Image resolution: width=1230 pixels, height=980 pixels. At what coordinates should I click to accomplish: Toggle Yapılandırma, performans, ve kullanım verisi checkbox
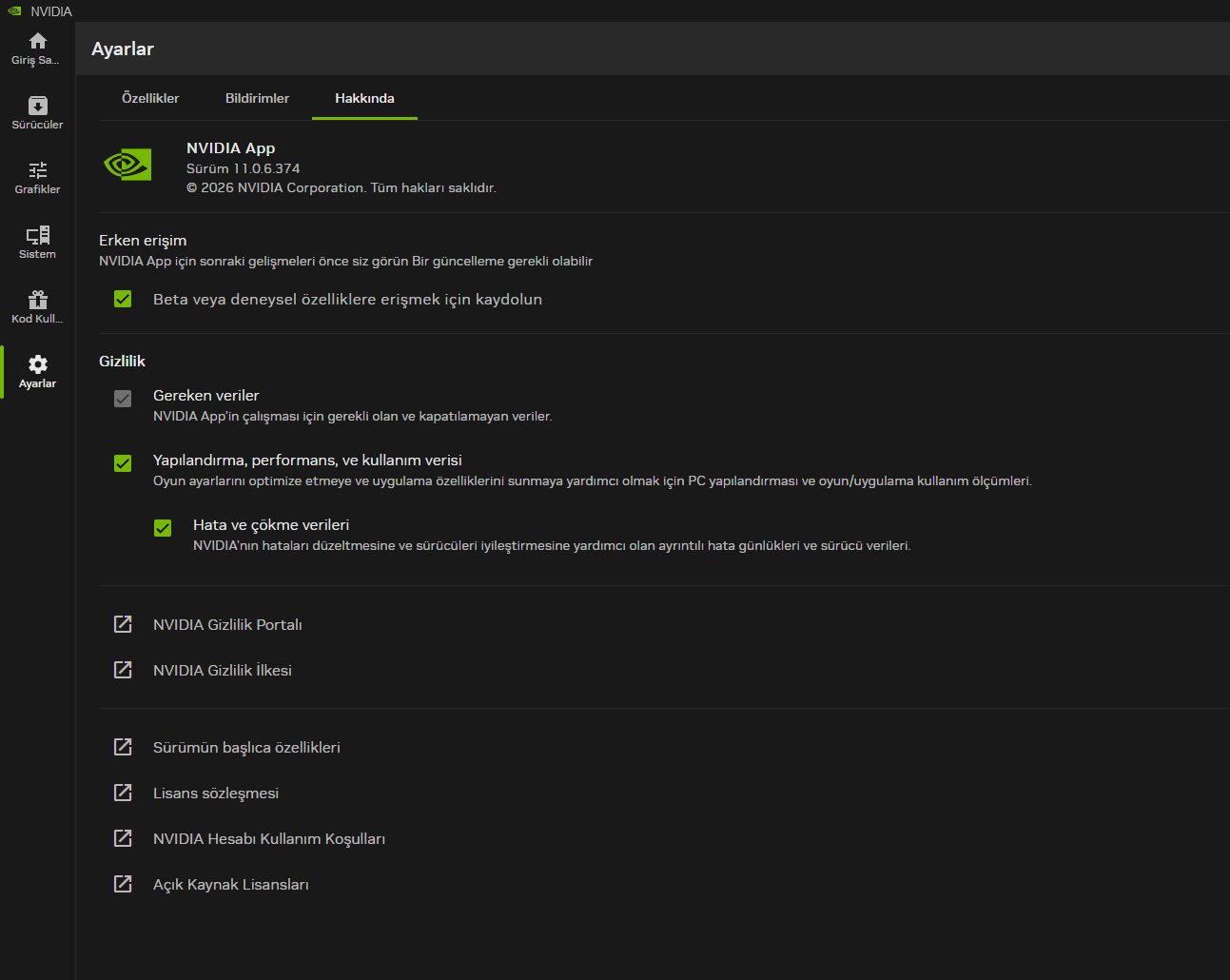[123, 463]
